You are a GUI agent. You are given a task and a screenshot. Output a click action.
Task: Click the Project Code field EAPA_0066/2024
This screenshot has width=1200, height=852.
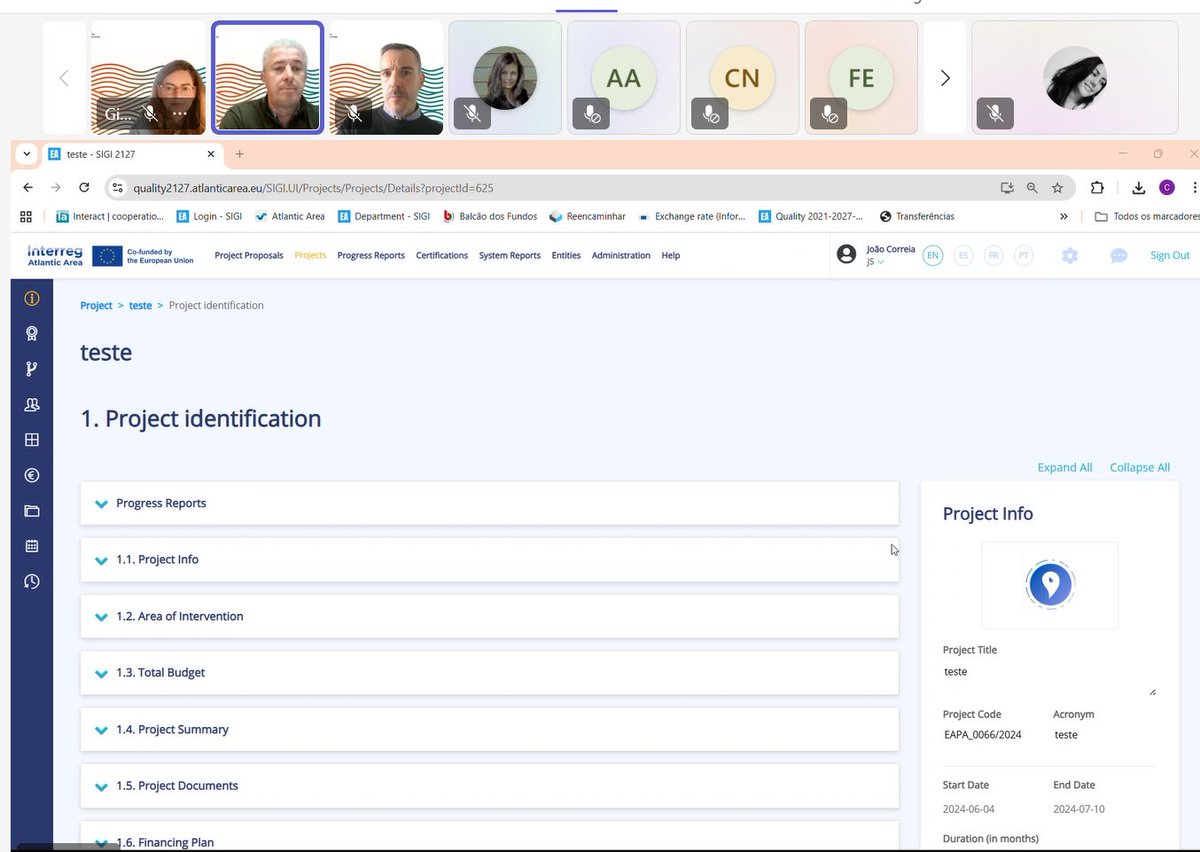point(983,734)
